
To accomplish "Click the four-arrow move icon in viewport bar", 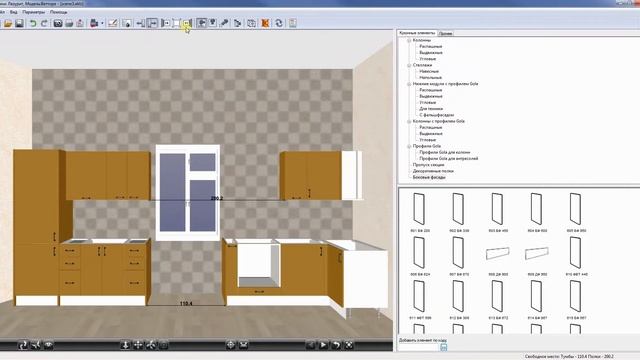I will pyautogui.click(x=138, y=345).
